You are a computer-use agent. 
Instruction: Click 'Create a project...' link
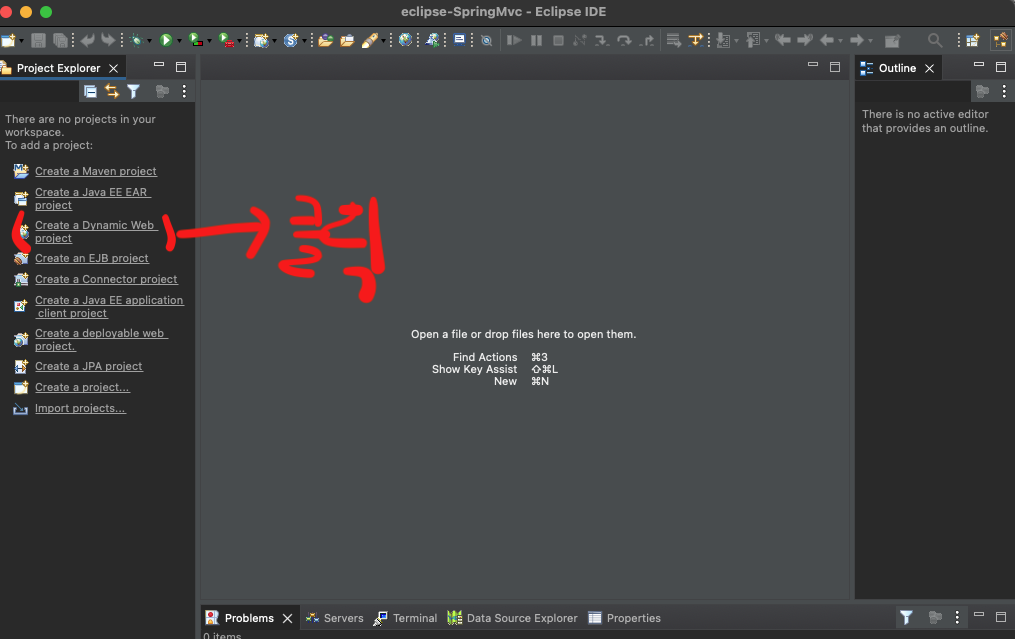coord(82,387)
